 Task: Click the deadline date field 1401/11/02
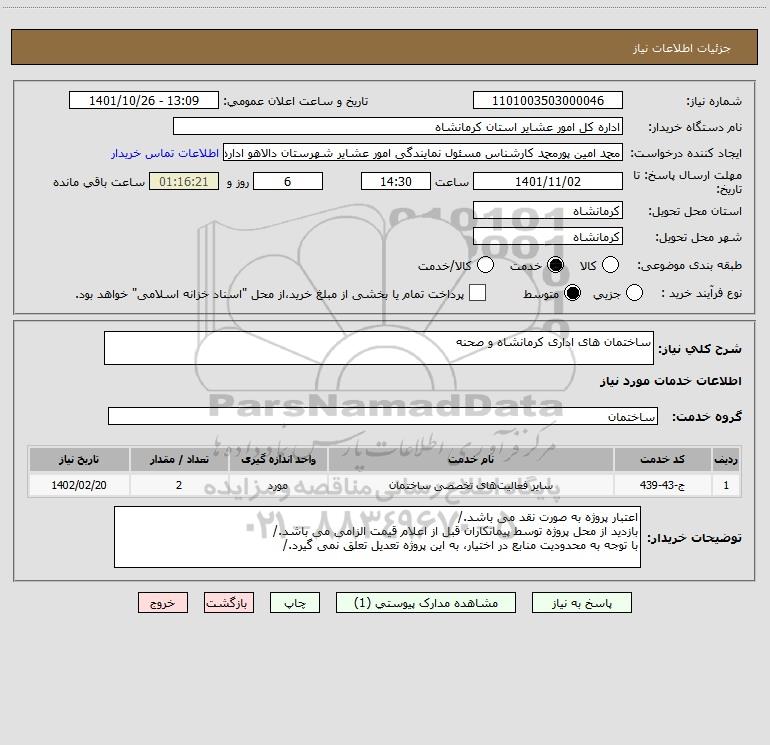point(548,181)
